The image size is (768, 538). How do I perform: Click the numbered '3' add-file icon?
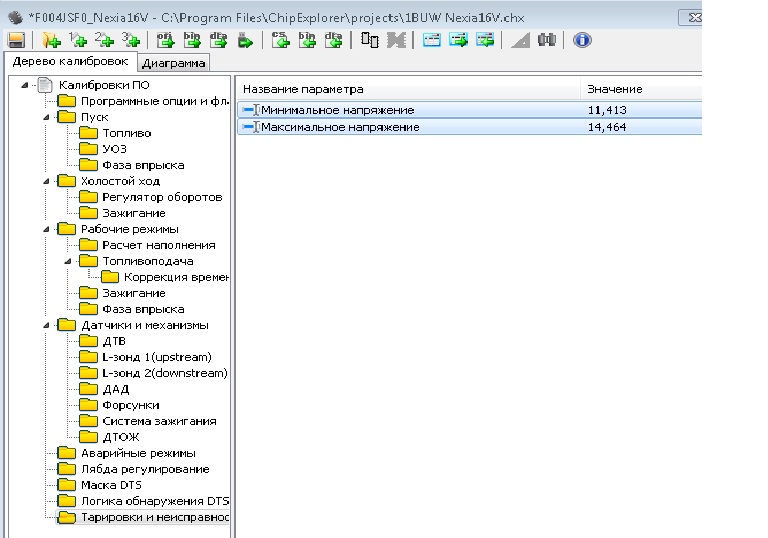(x=129, y=41)
